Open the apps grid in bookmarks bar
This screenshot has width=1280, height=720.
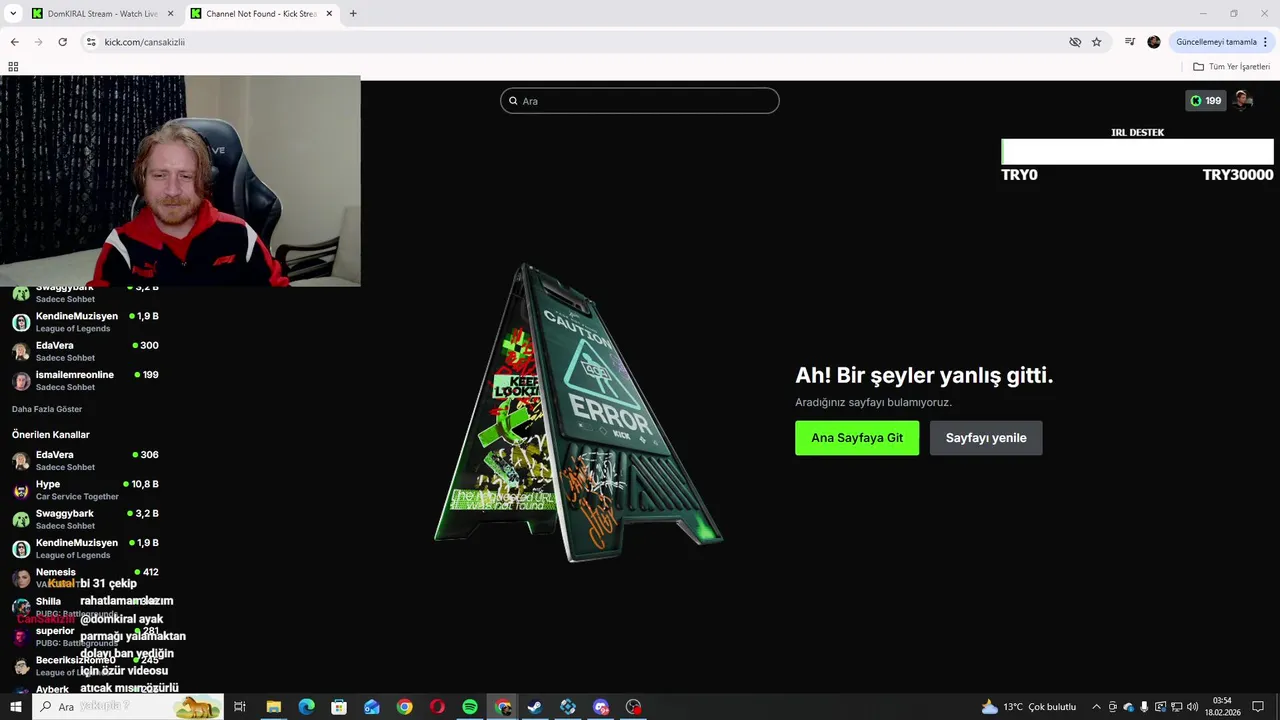point(13,67)
